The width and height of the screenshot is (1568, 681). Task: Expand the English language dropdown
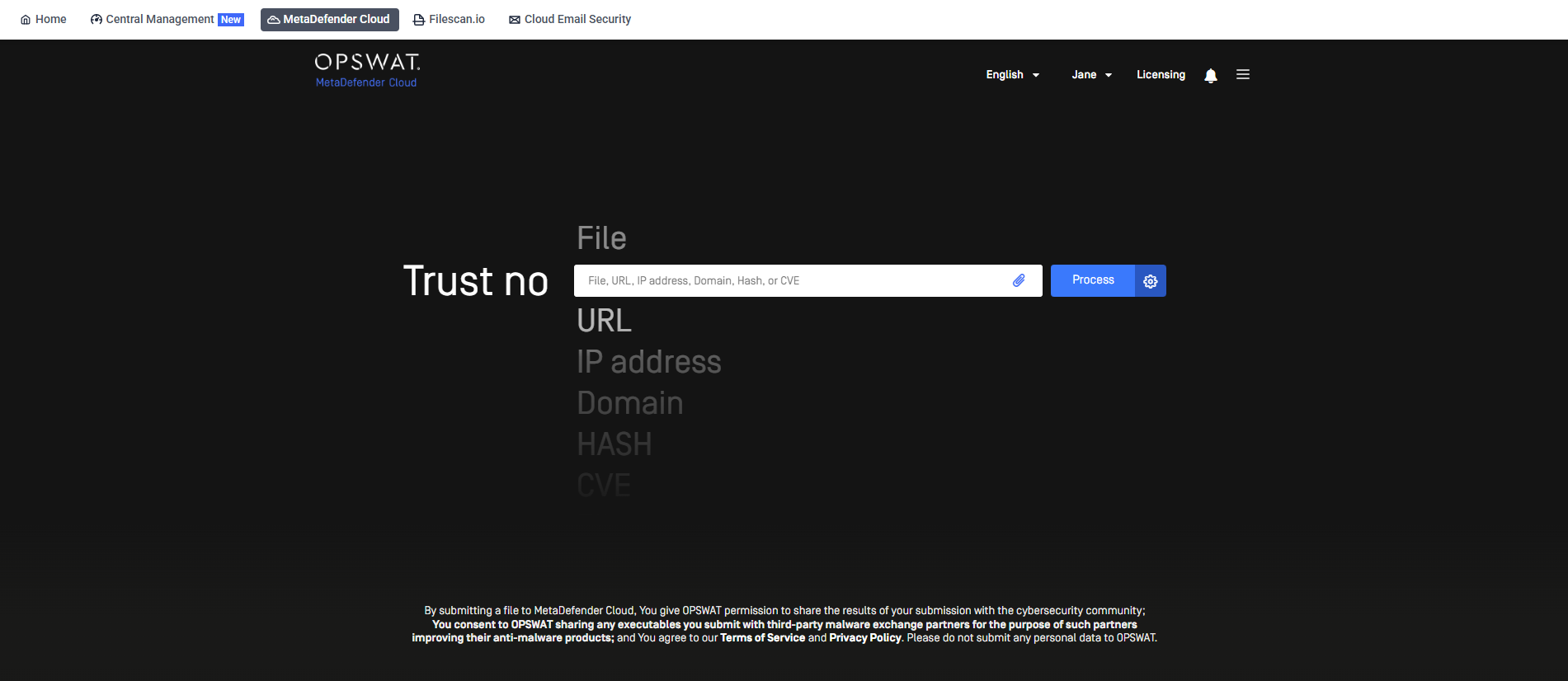tap(1013, 74)
